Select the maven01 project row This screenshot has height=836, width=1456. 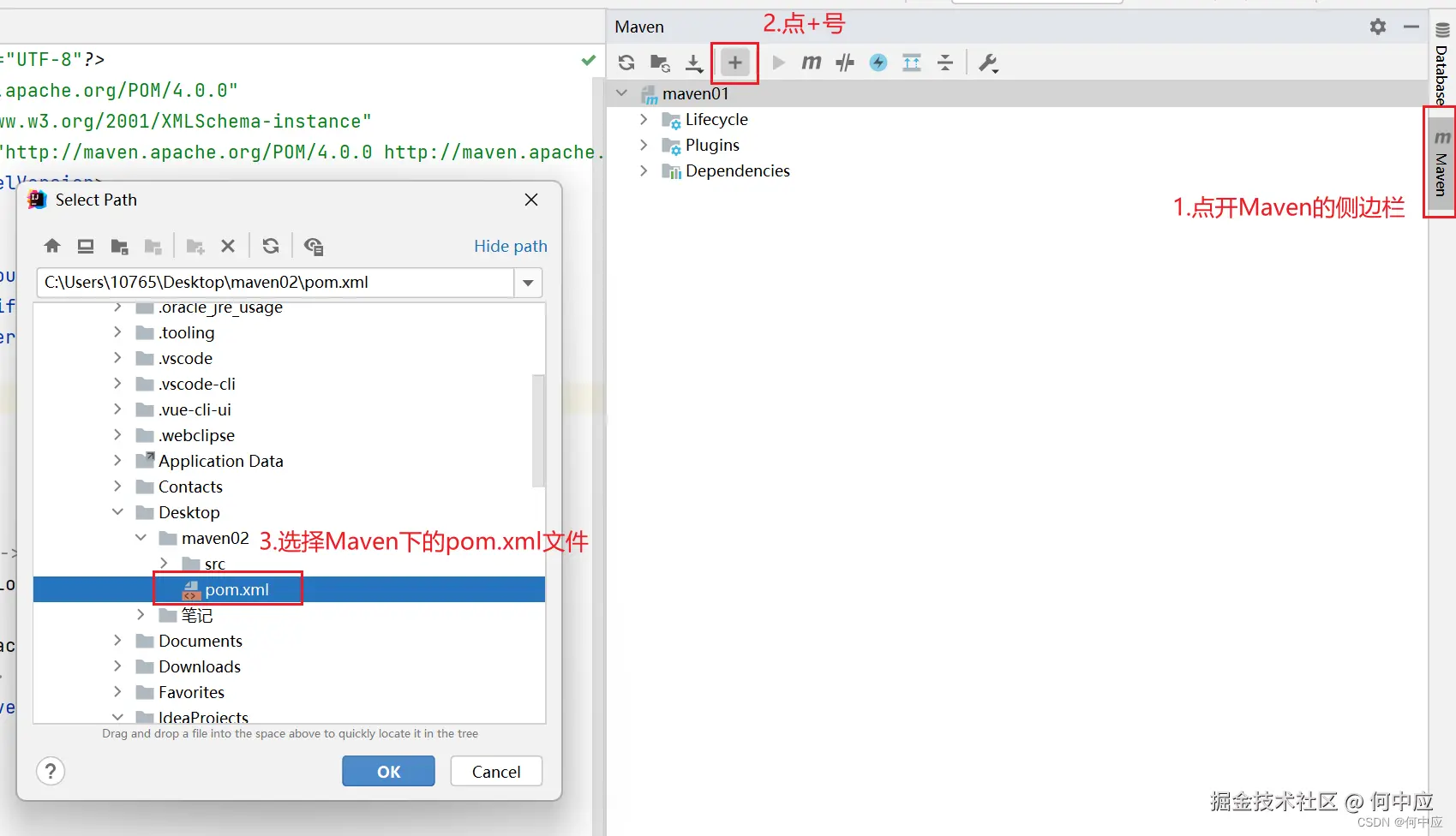1016,93
